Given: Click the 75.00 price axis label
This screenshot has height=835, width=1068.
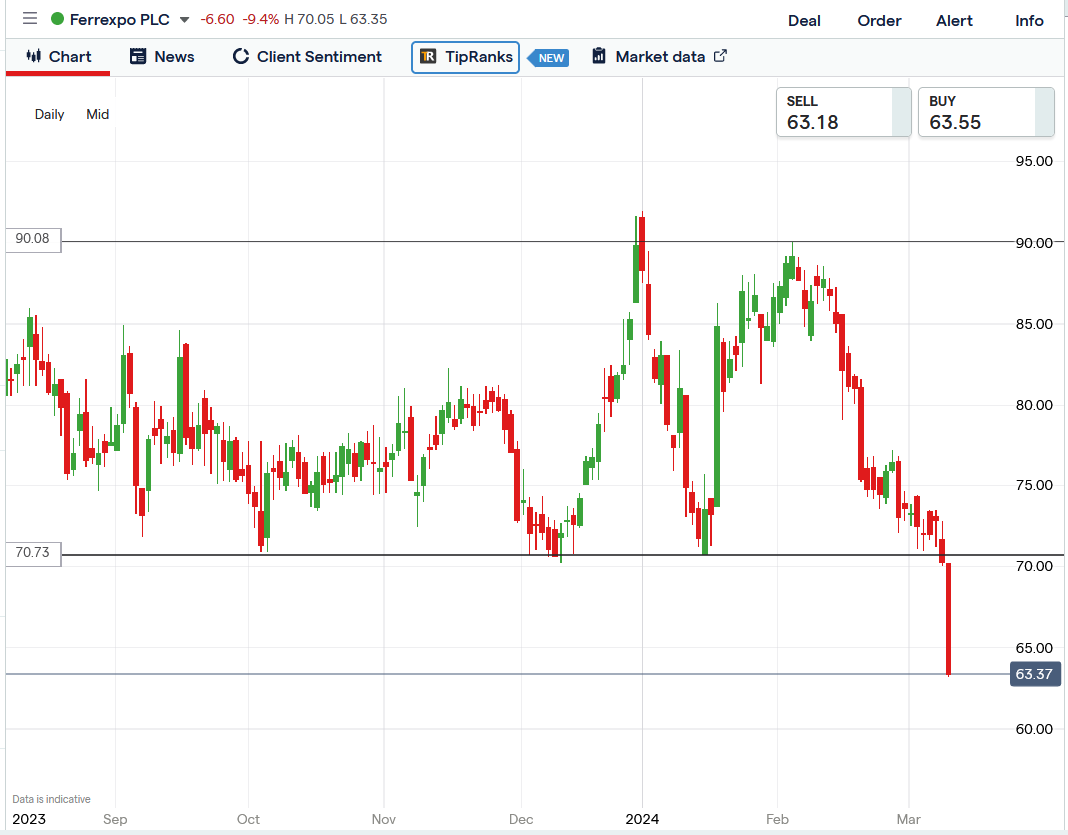Looking at the screenshot, I should tap(1034, 486).
